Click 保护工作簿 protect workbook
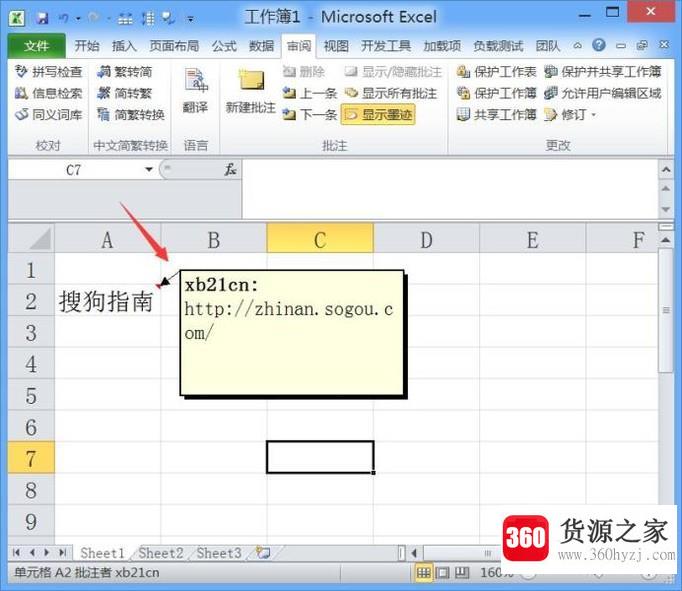 tap(496, 93)
